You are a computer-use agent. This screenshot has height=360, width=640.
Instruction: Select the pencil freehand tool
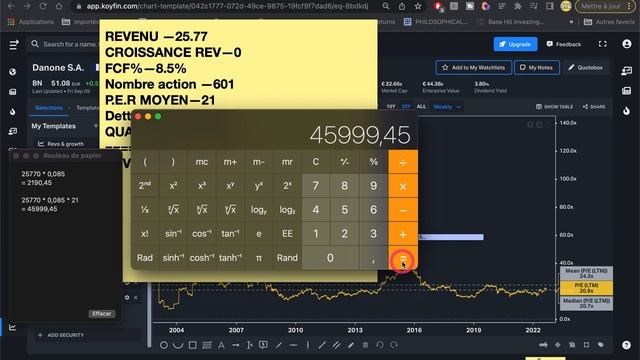[351, 345]
